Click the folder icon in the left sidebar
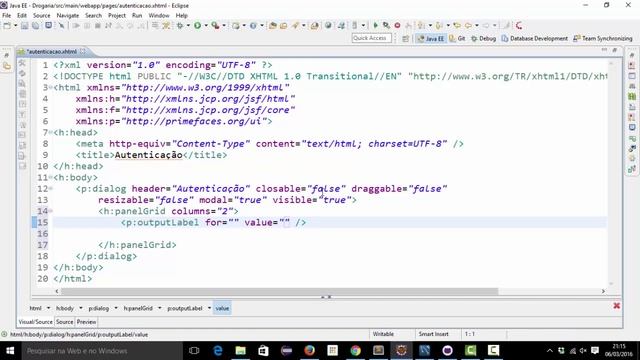Image resolution: width=640 pixels, height=360 pixels. [7, 66]
